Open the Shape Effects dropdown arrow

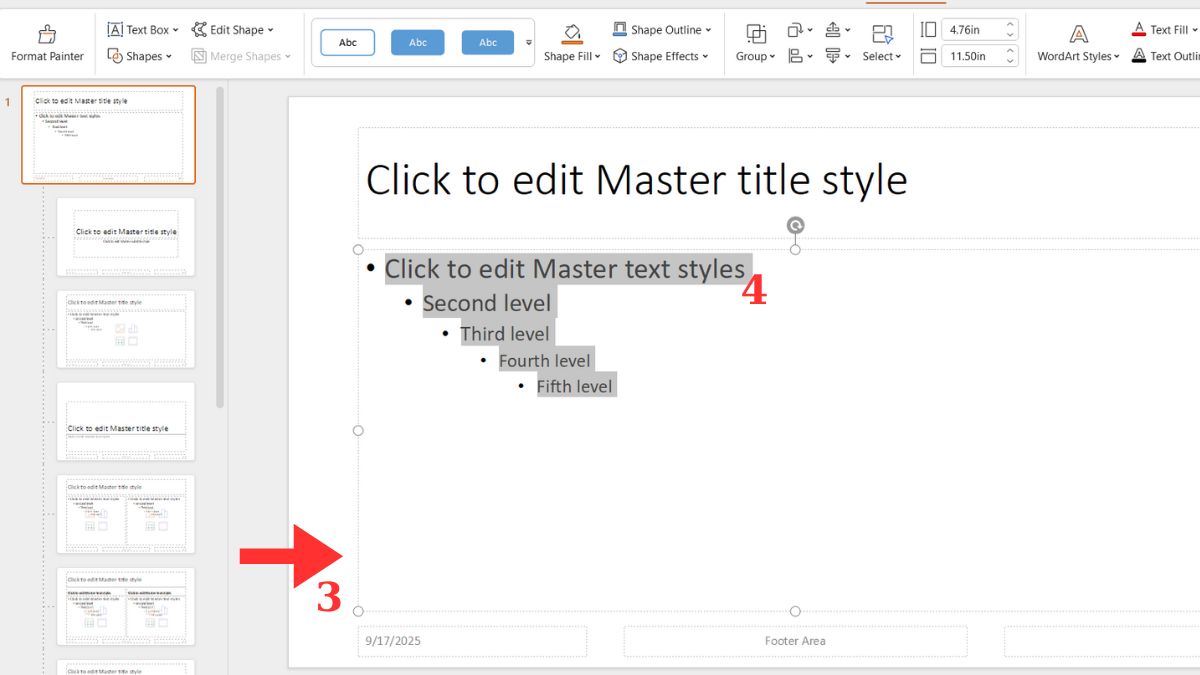click(x=705, y=57)
